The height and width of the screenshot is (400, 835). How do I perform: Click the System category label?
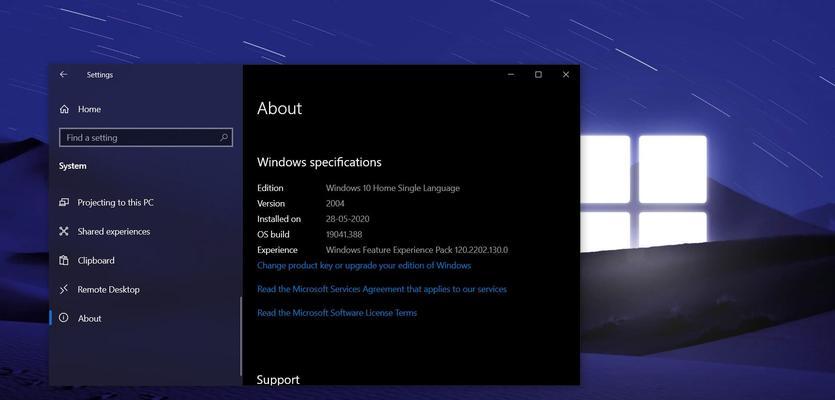[72, 166]
